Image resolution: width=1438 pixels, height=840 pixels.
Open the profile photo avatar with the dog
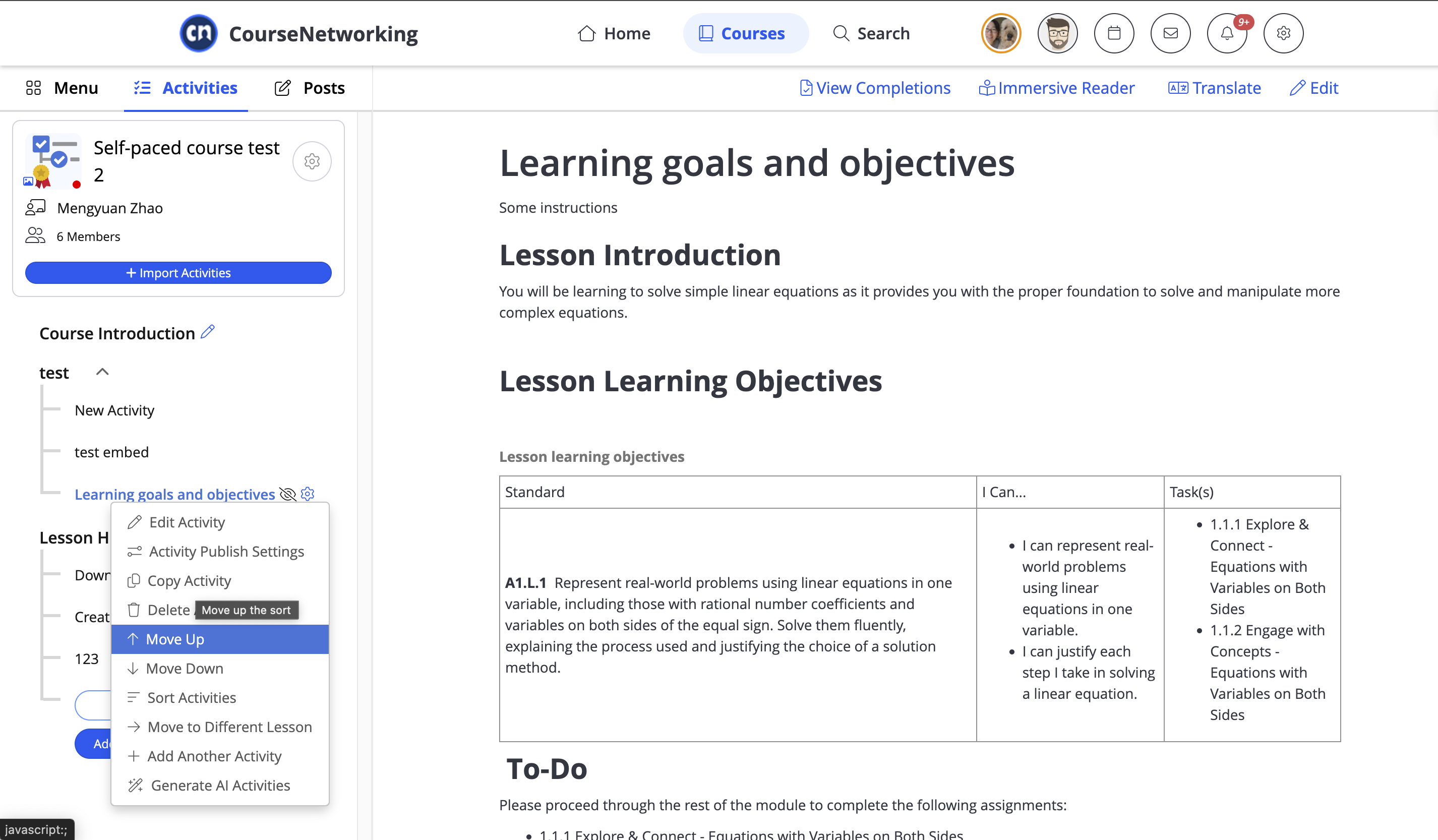coord(1000,33)
